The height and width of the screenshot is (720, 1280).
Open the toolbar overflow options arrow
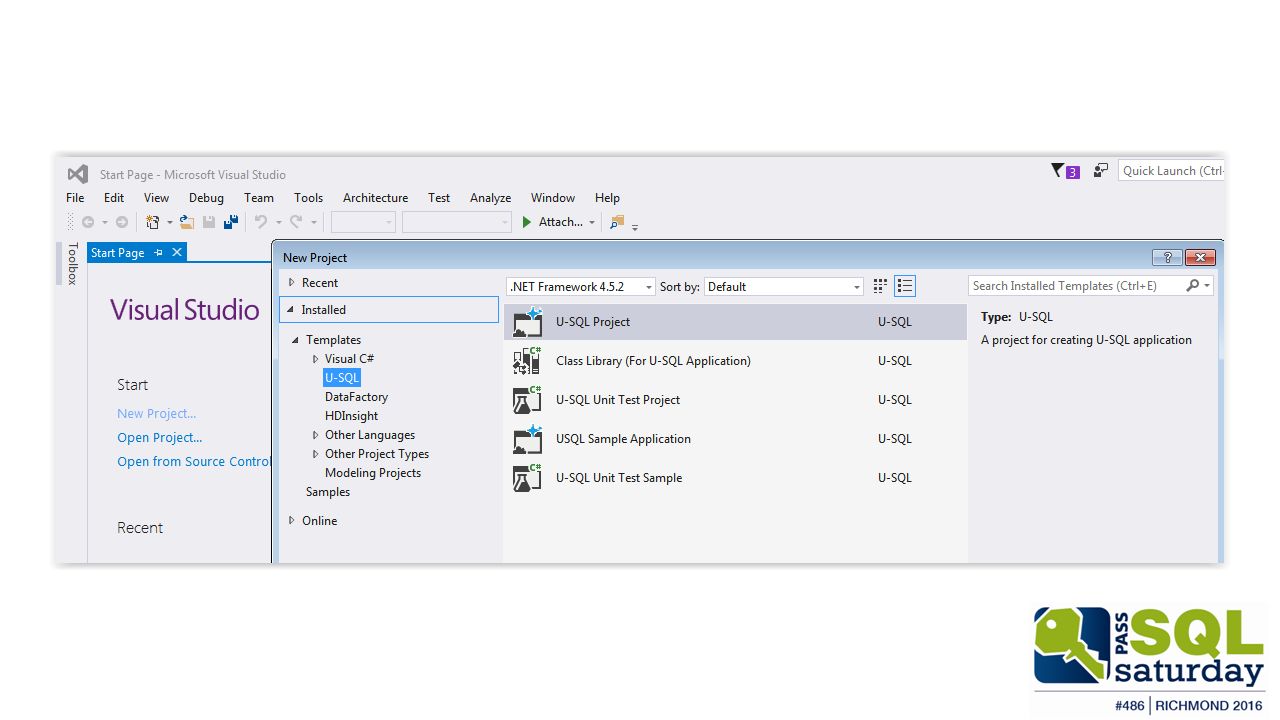pyautogui.click(x=635, y=227)
